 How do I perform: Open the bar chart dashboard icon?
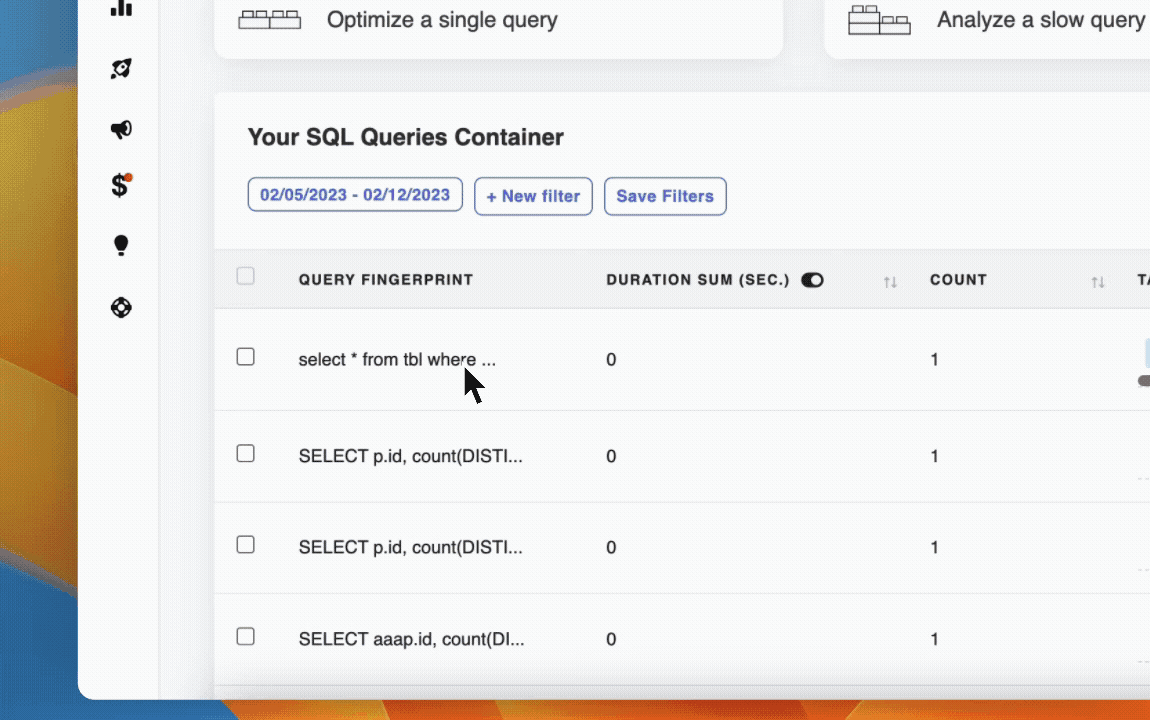click(x=121, y=8)
